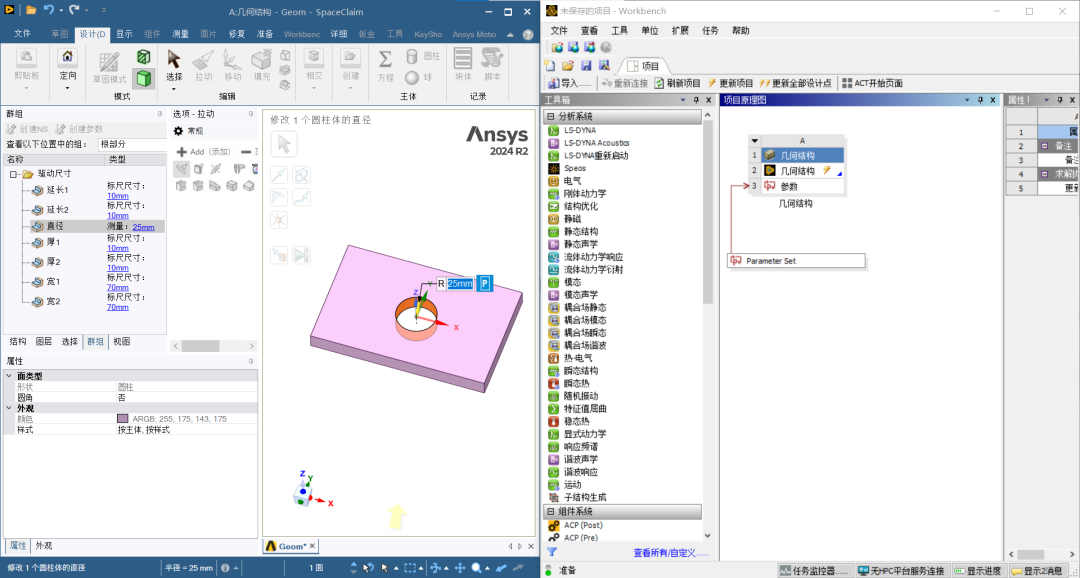The image size is (1080, 578).
Task: Click 更新项目 update project button
Action: pyautogui.click(x=731, y=83)
